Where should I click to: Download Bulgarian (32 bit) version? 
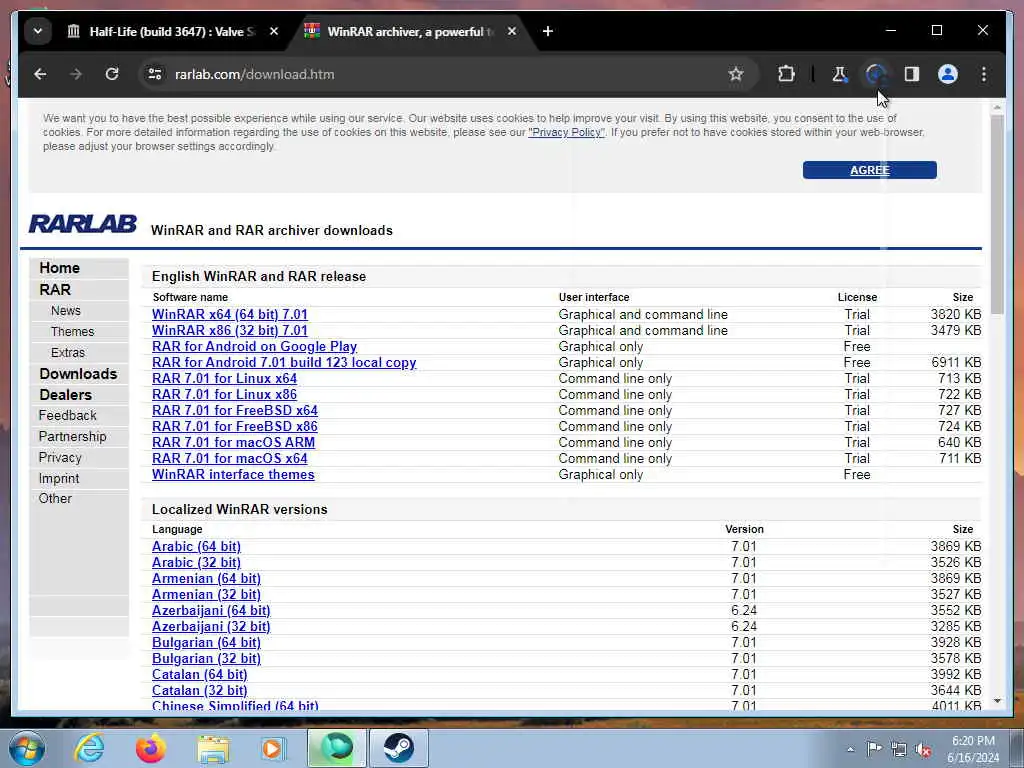(206, 658)
